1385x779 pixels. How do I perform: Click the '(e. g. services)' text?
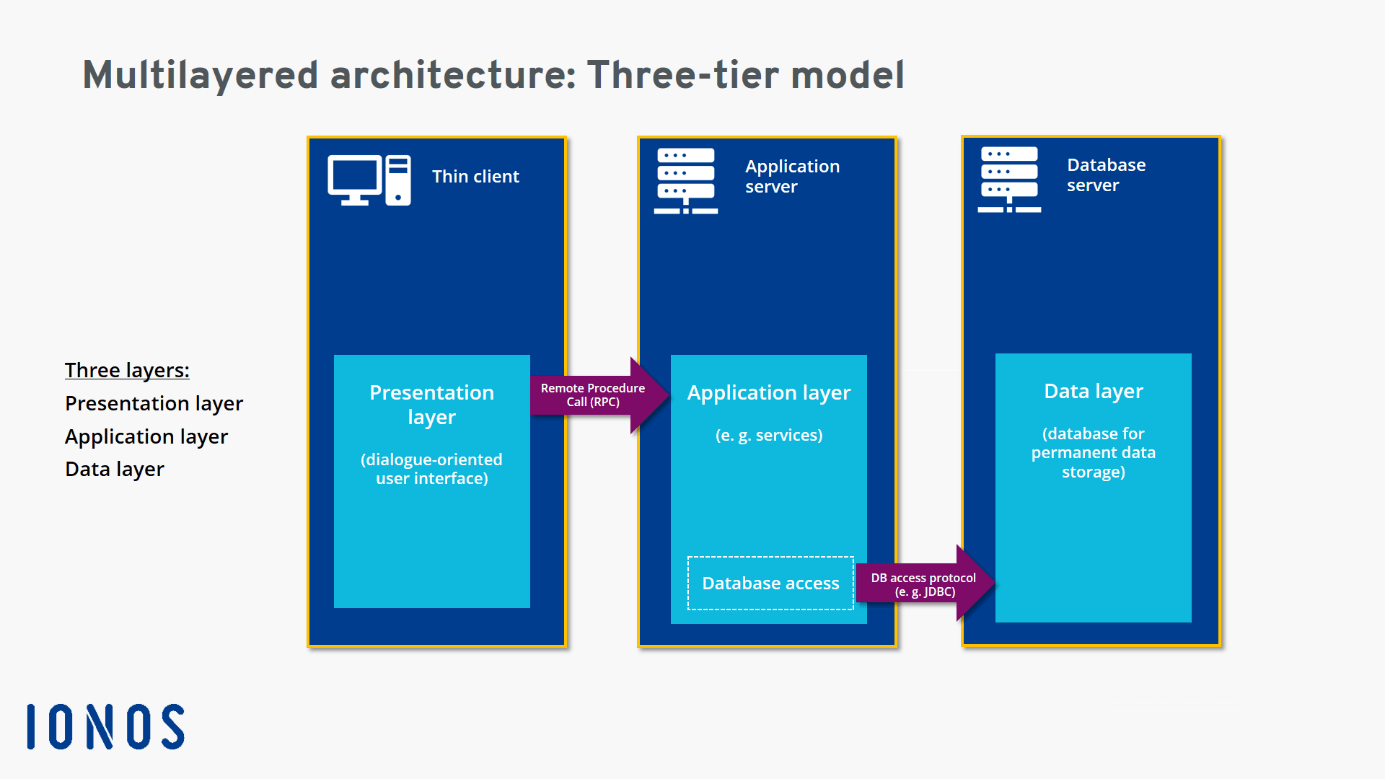click(769, 435)
